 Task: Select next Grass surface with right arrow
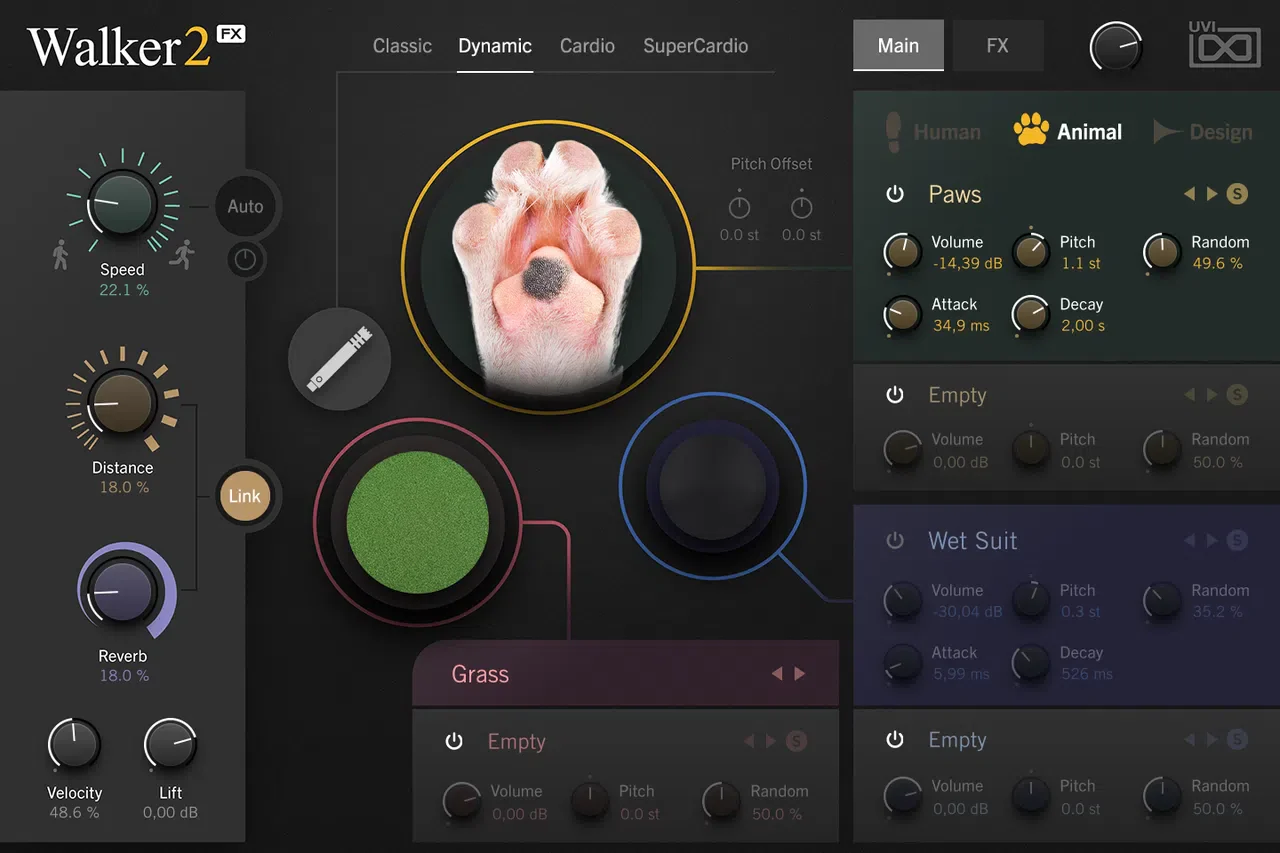[800, 674]
